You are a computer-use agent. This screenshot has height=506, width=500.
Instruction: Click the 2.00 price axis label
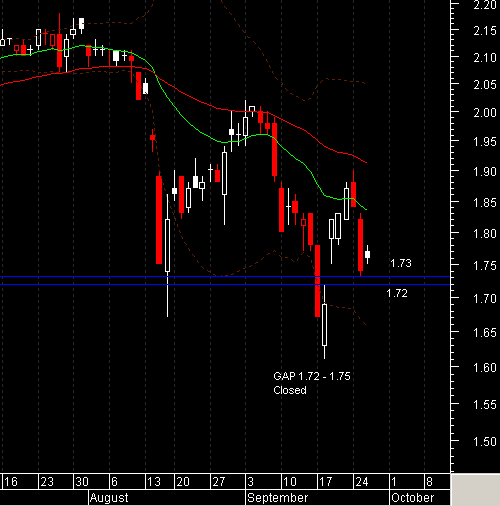click(x=485, y=112)
